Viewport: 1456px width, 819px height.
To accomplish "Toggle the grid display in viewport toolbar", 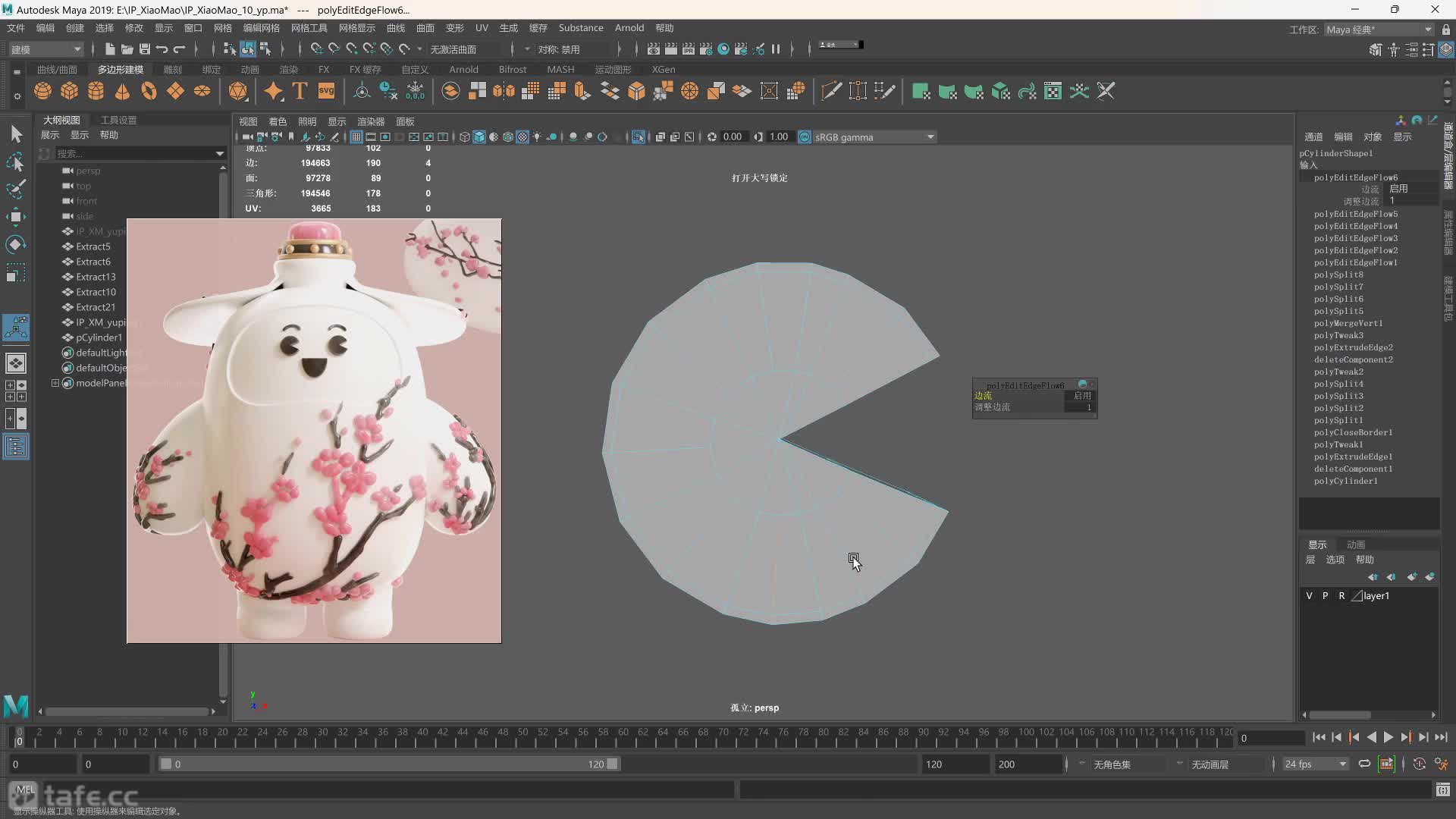I will [x=356, y=137].
